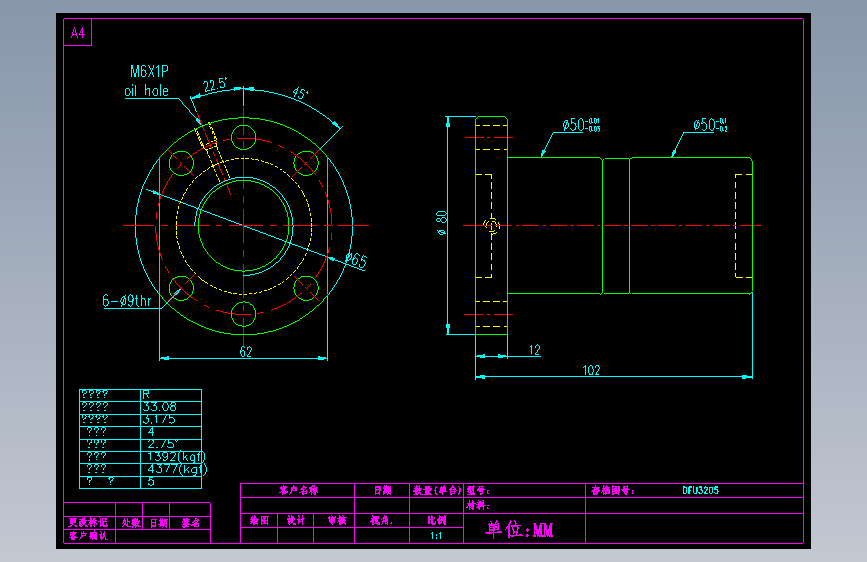Select the "数量(单台)" title block cell
The width and height of the screenshot is (867, 562).
point(437,490)
